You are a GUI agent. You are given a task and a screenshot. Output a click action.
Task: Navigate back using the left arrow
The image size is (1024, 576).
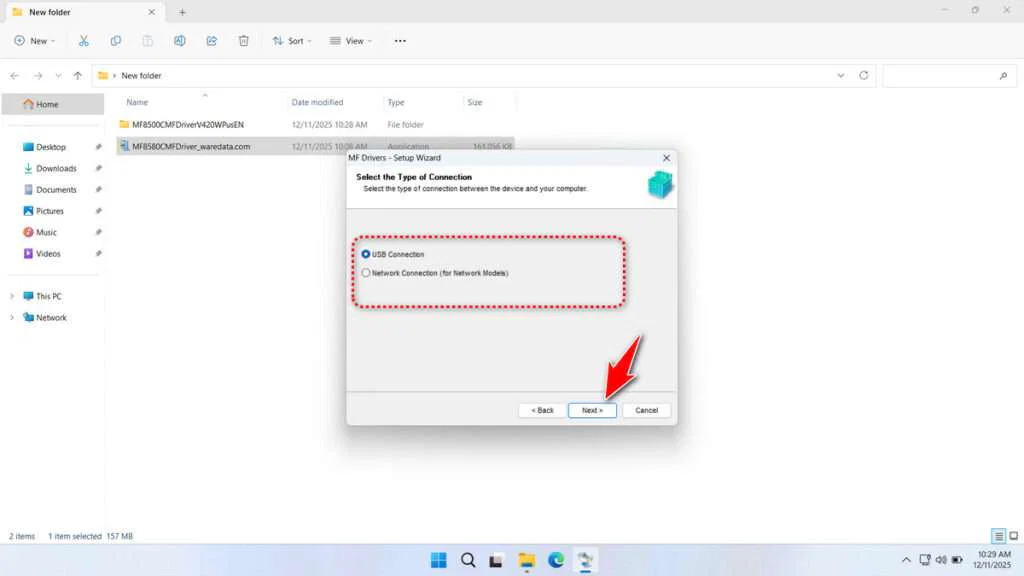point(14,75)
